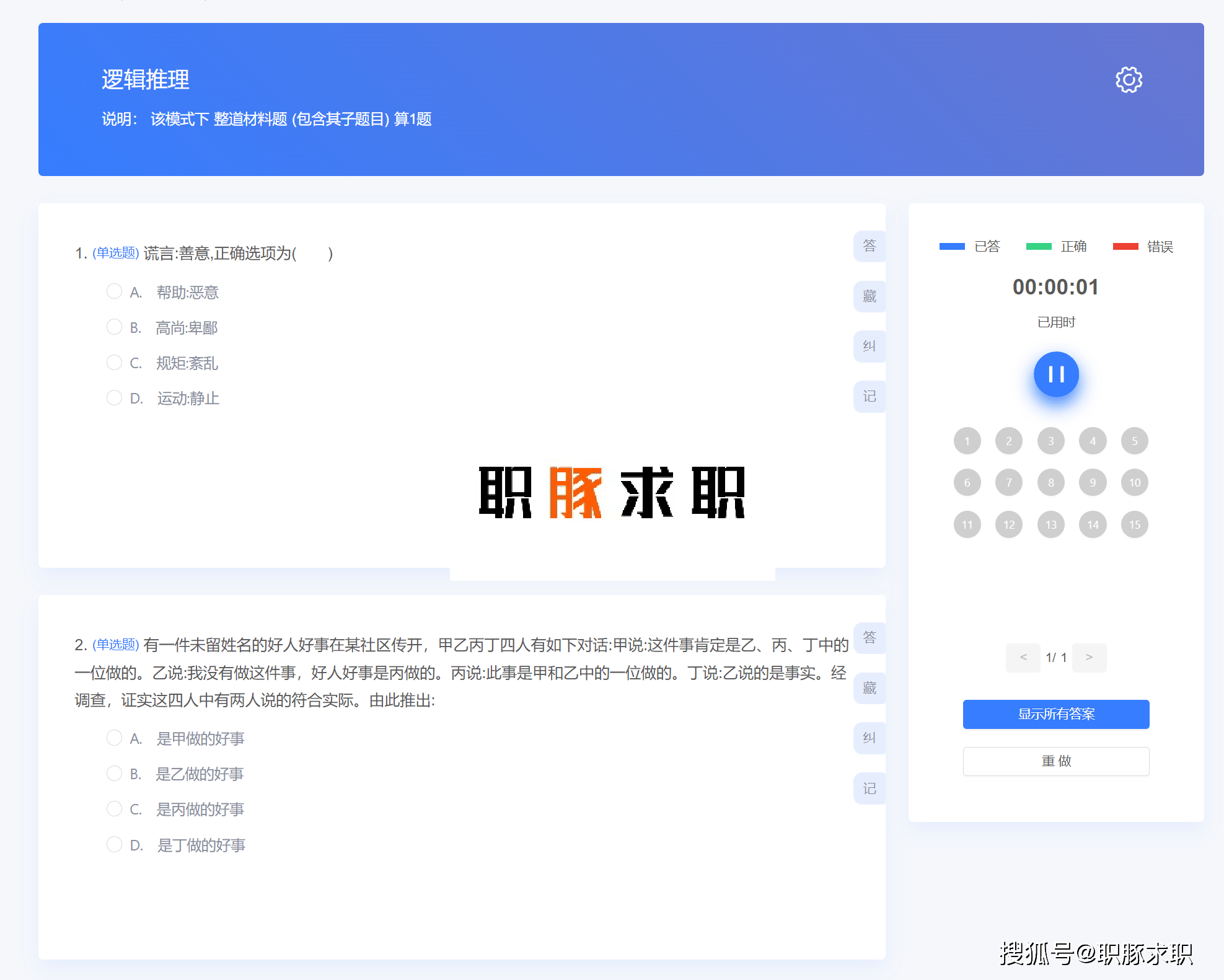
Task: Select option D 是丁做的好事
Action: (x=114, y=844)
